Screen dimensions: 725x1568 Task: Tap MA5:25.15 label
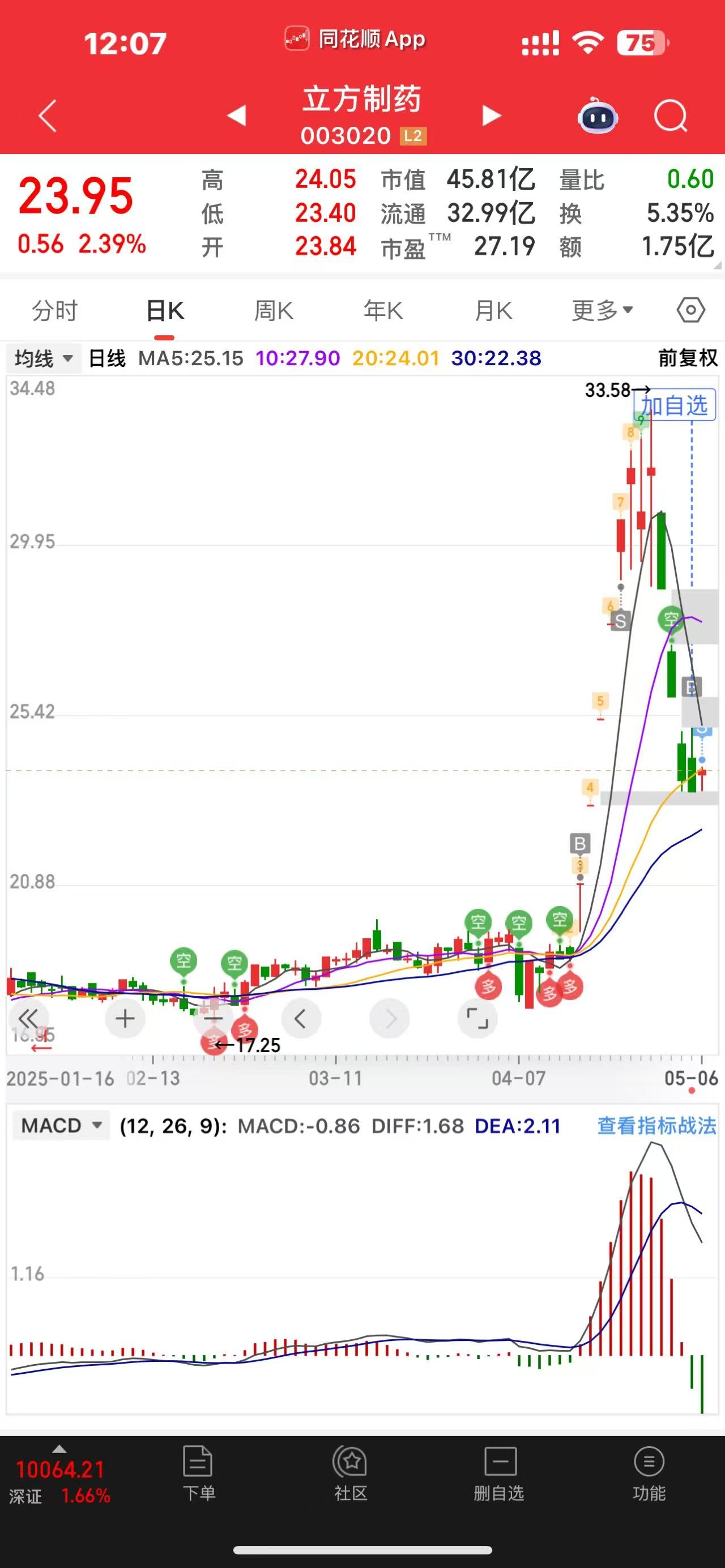[x=190, y=358]
